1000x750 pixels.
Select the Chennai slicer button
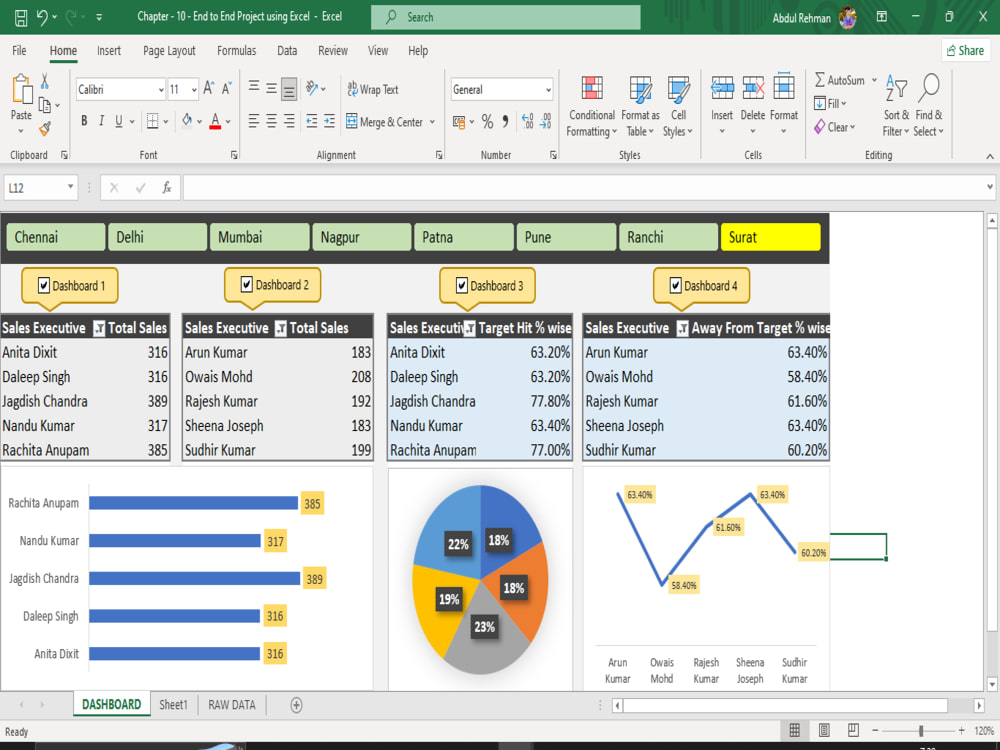coord(56,237)
